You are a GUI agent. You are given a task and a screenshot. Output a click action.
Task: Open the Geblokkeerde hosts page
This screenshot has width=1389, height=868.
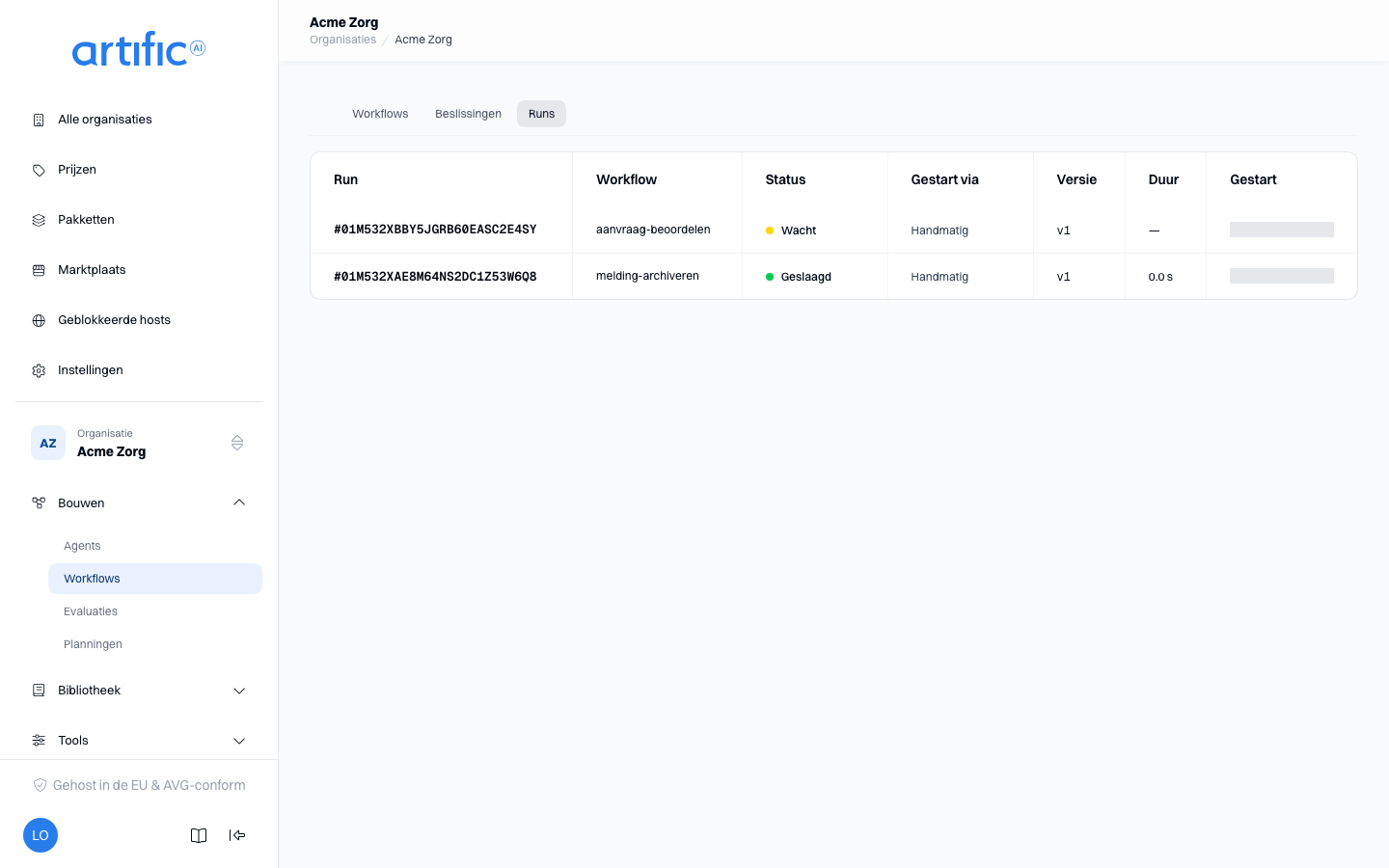point(139,320)
